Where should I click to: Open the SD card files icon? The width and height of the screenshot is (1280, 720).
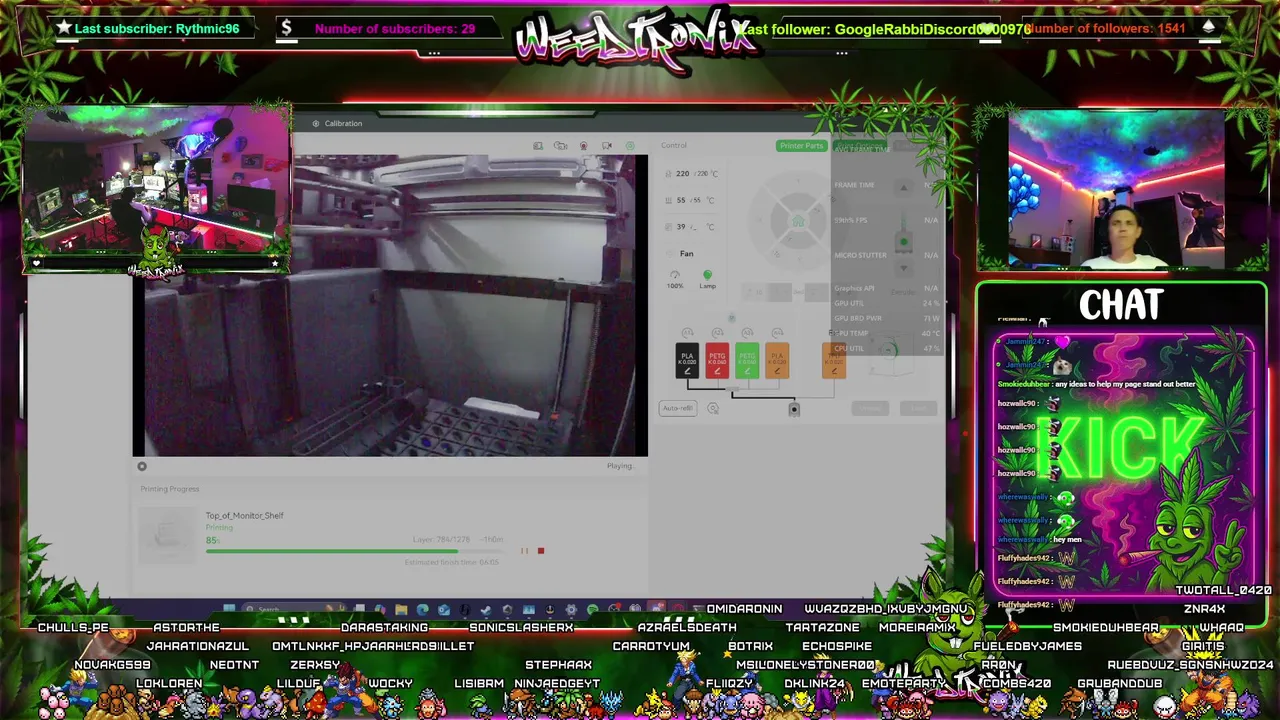click(538, 146)
